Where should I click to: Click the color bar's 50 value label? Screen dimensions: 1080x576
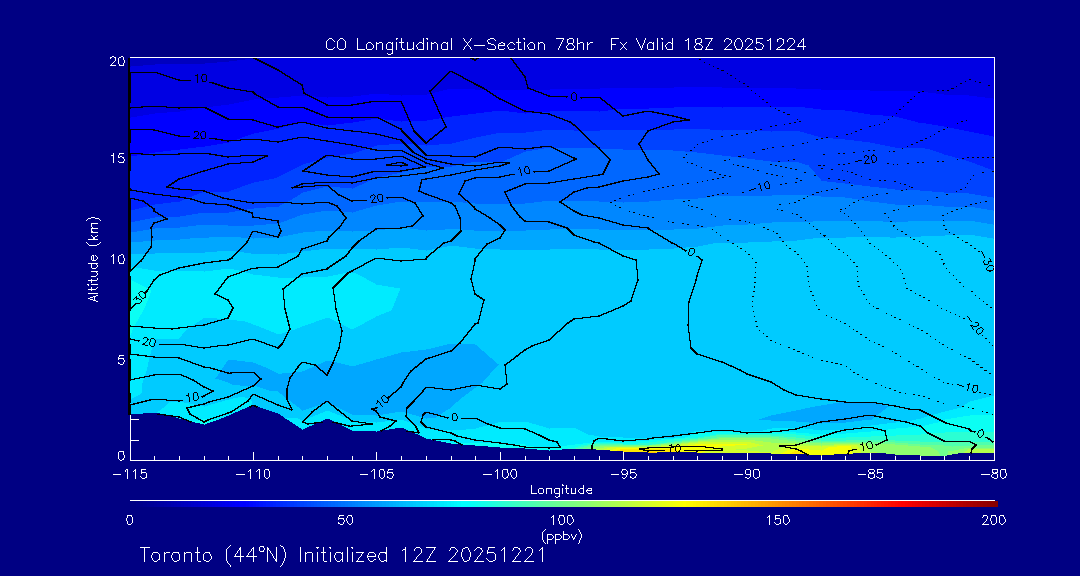pos(345,520)
